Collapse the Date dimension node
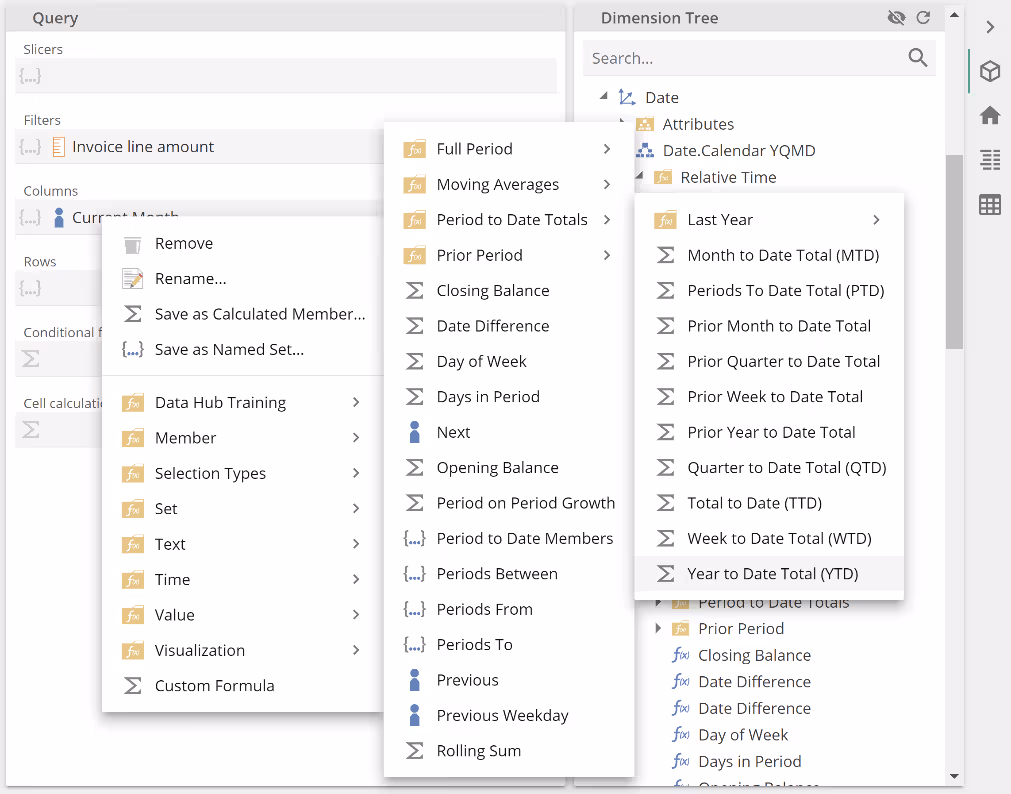 click(x=603, y=97)
